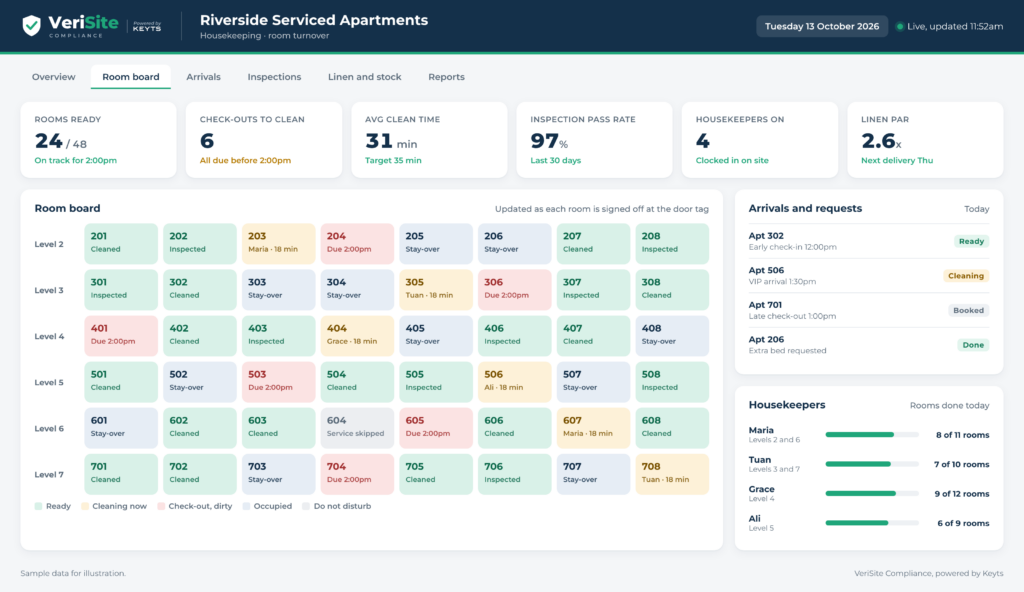Click the VeriSite shield logo icon

31,25
